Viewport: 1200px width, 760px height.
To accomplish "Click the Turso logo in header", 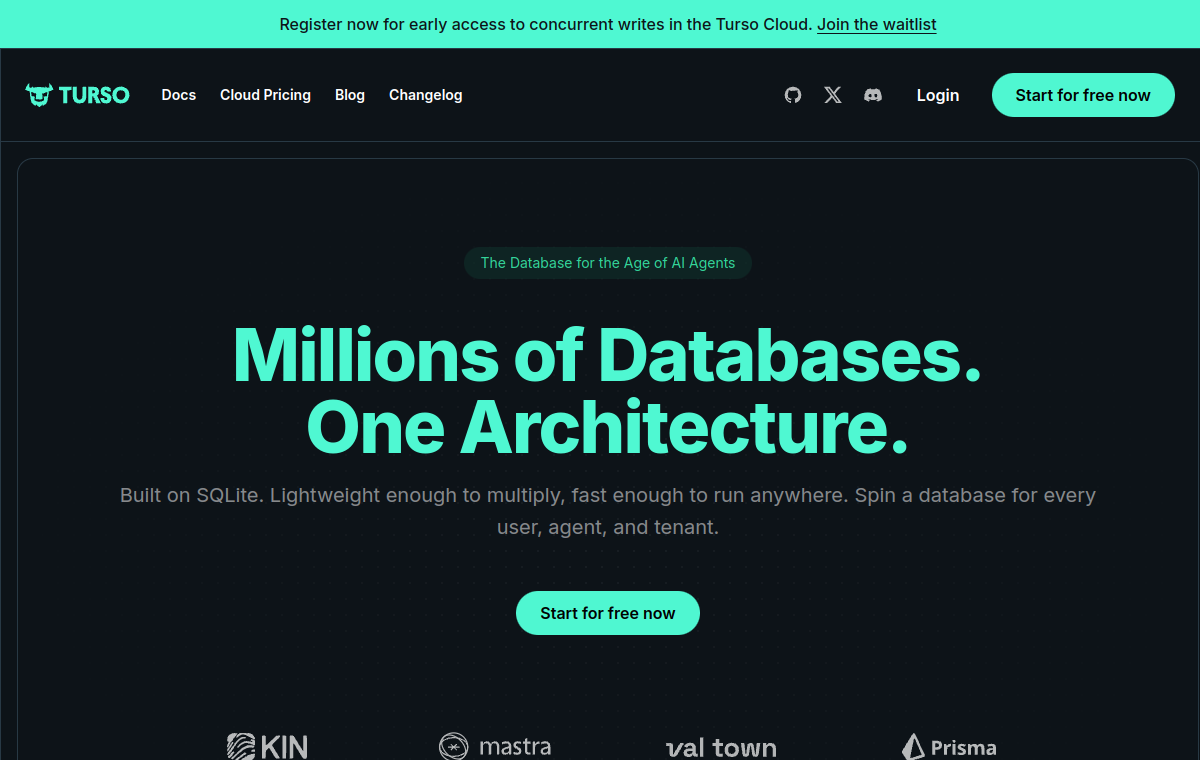I will coord(78,95).
